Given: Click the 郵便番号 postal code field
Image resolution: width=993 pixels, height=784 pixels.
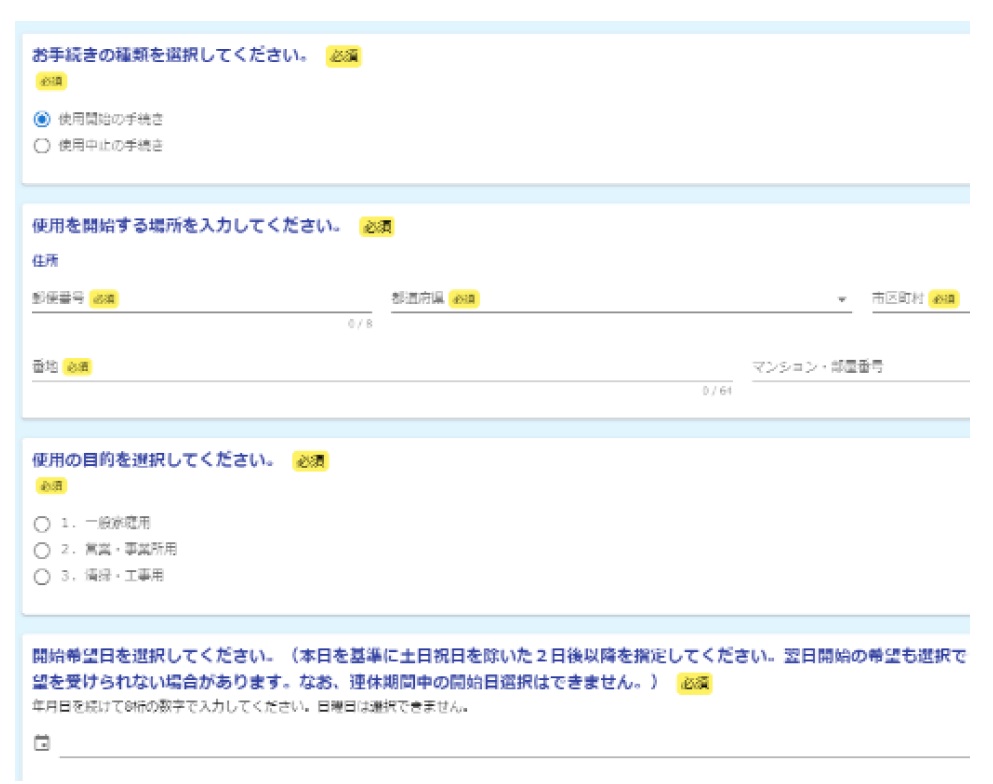Looking at the screenshot, I should (200, 299).
